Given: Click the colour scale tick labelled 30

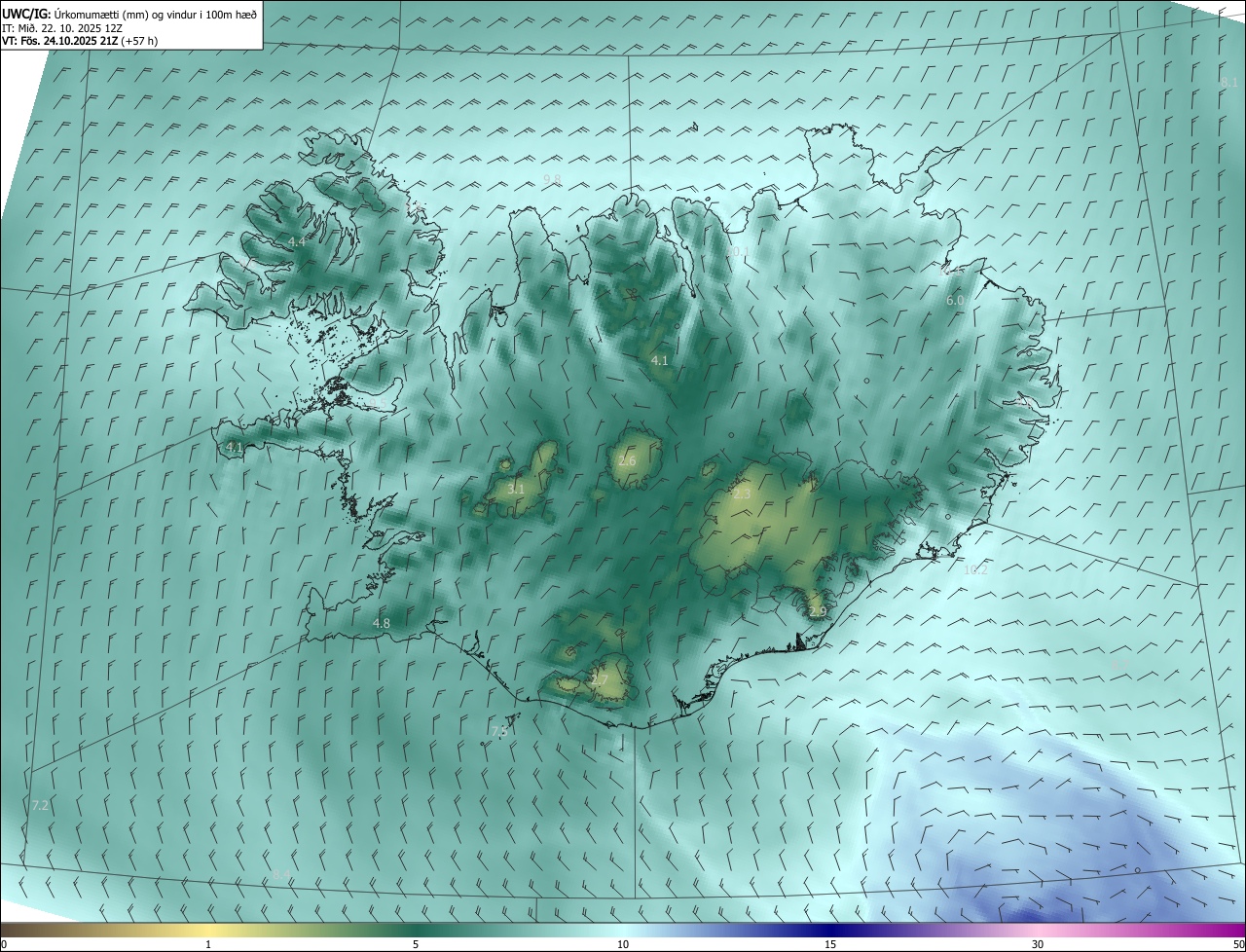Looking at the screenshot, I should [x=1038, y=944].
